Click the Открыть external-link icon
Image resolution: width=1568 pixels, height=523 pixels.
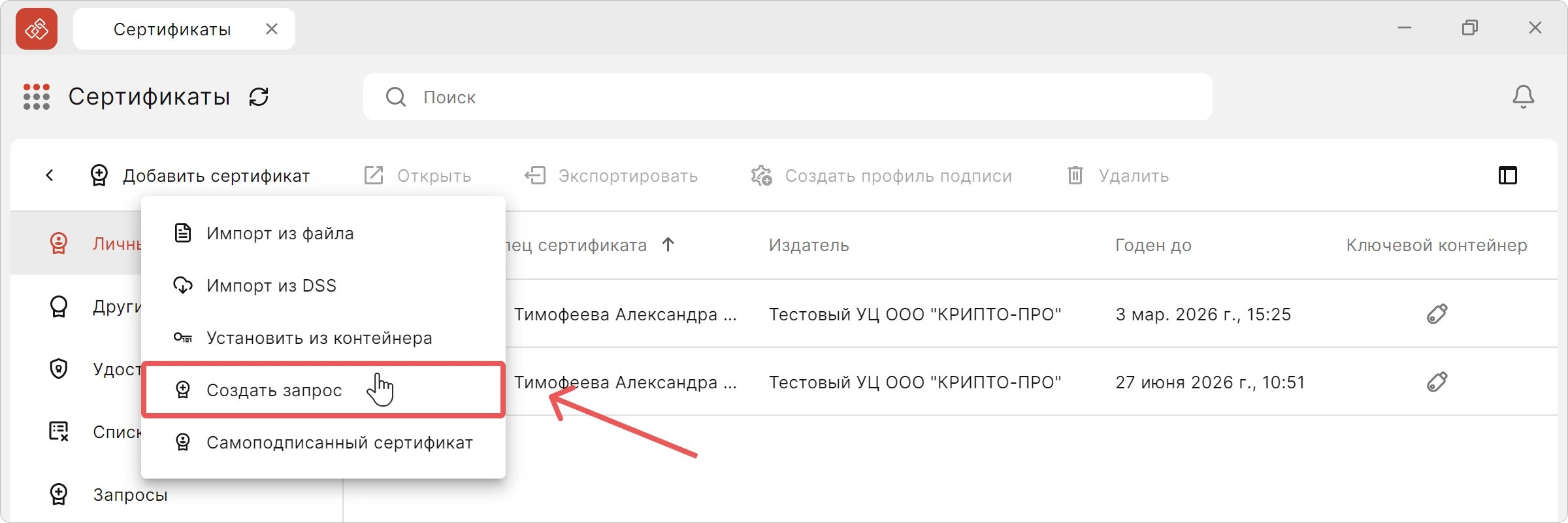[374, 175]
